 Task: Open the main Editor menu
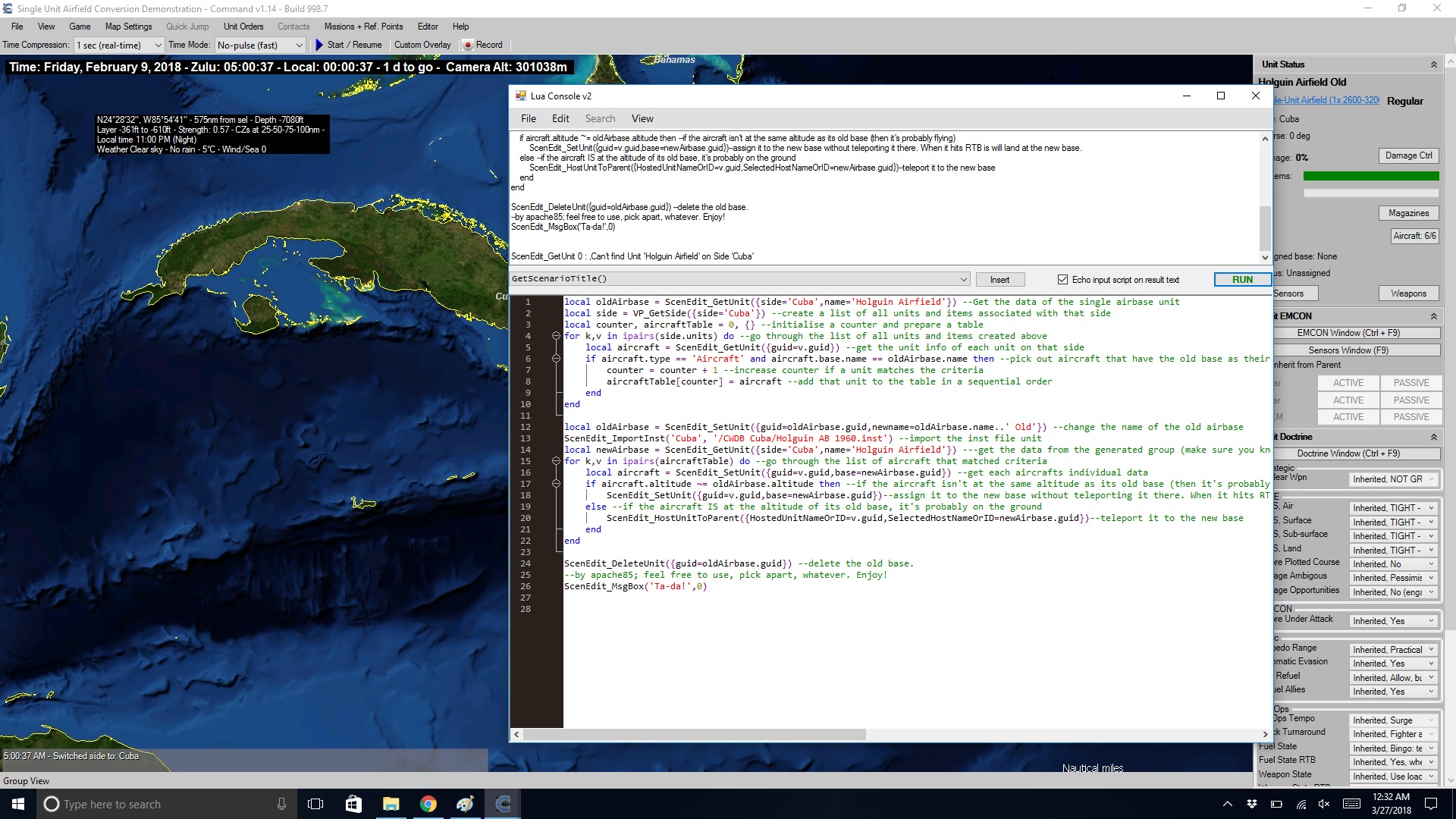[428, 27]
